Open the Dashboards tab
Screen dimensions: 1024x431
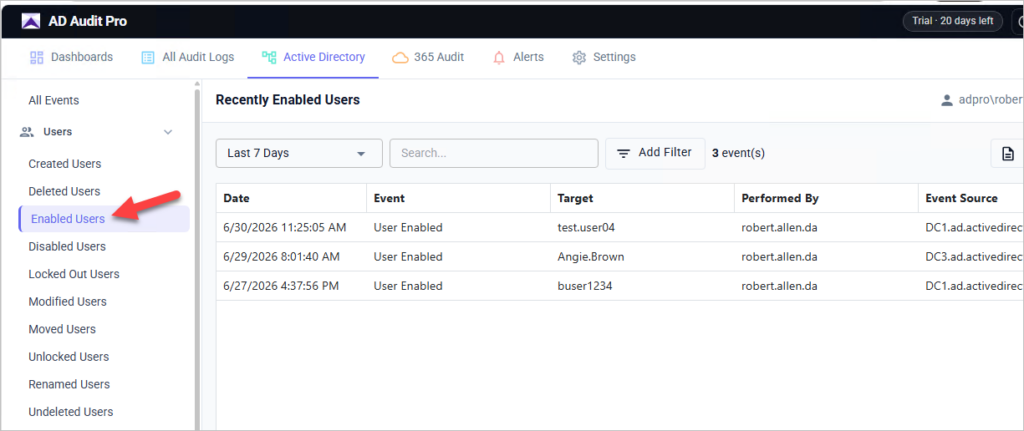click(71, 57)
